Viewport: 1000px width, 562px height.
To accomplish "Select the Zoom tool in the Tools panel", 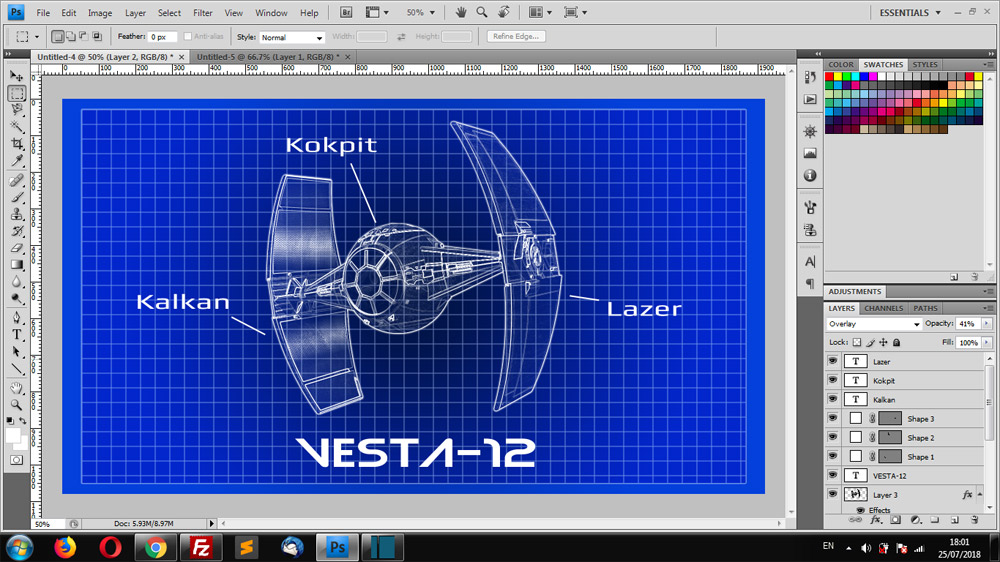I will point(17,404).
